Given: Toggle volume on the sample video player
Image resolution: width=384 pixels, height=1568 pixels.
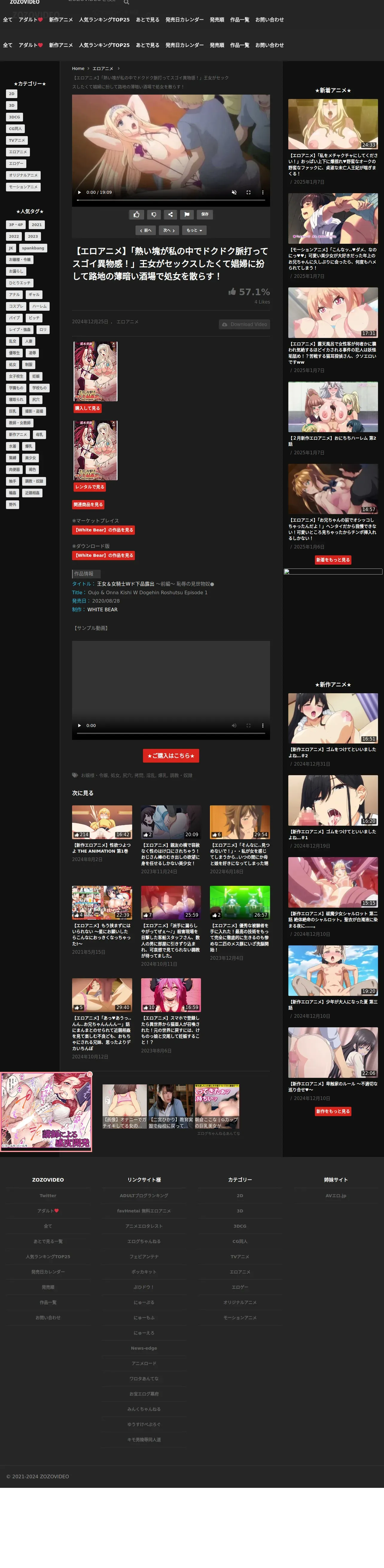Looking at the screenshot, I should [x=234, y=726].
